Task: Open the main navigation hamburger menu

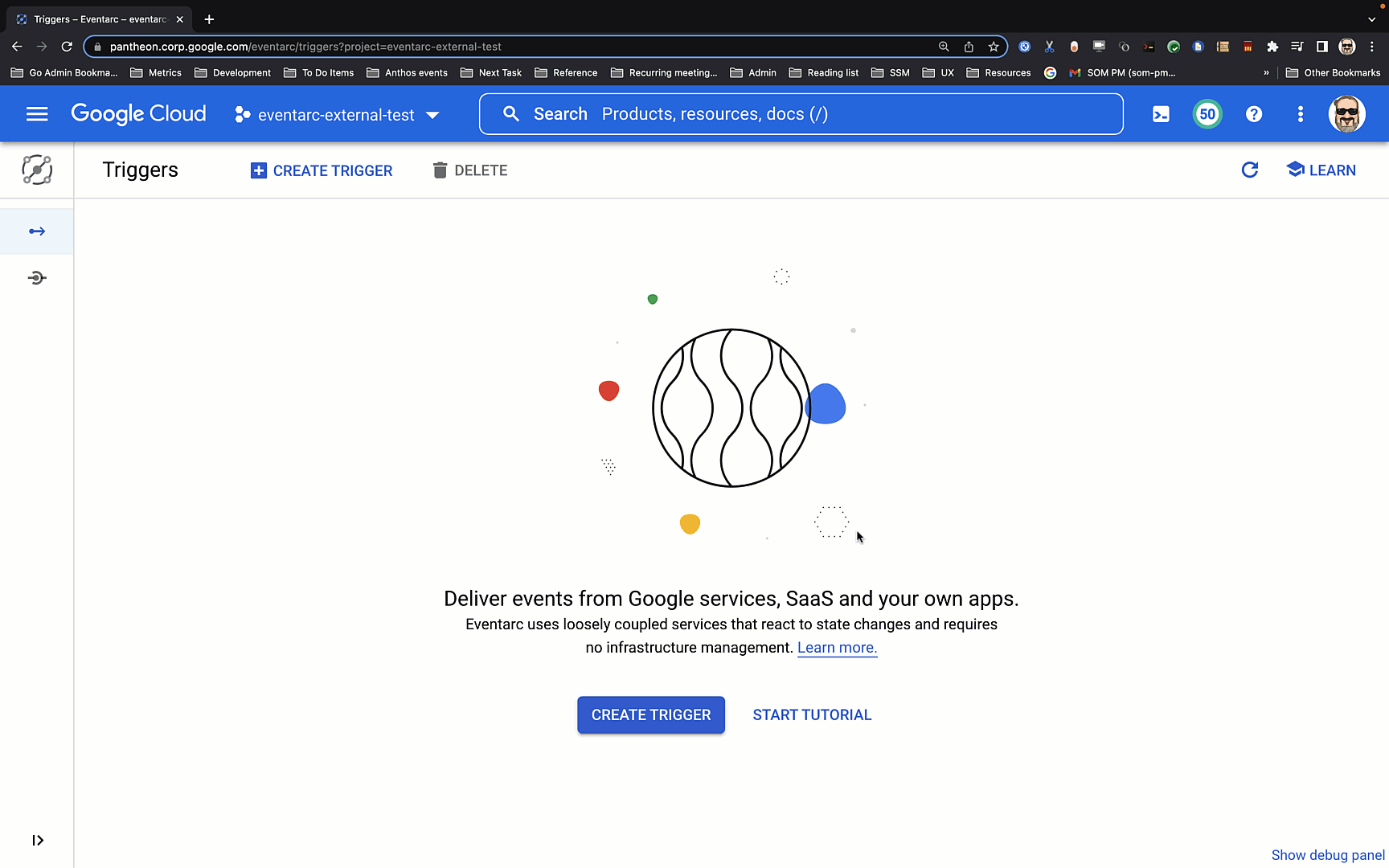Action: (37, 114)
